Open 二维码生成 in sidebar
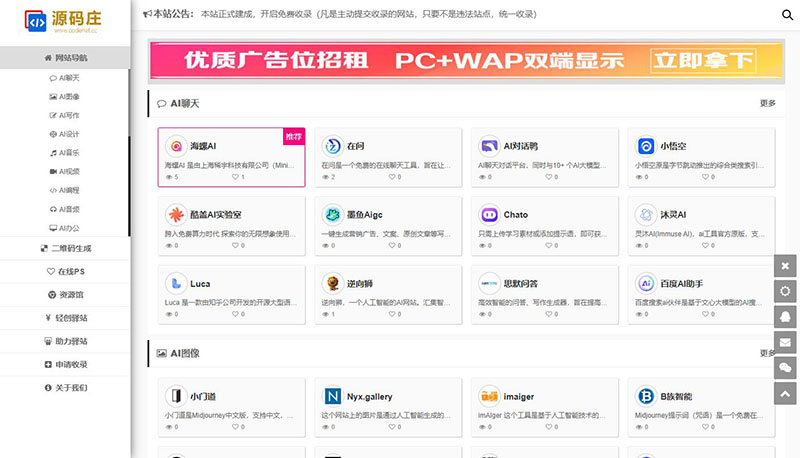Image resolution: width=800 pixels, height=458 pixels. pos(65,248)
